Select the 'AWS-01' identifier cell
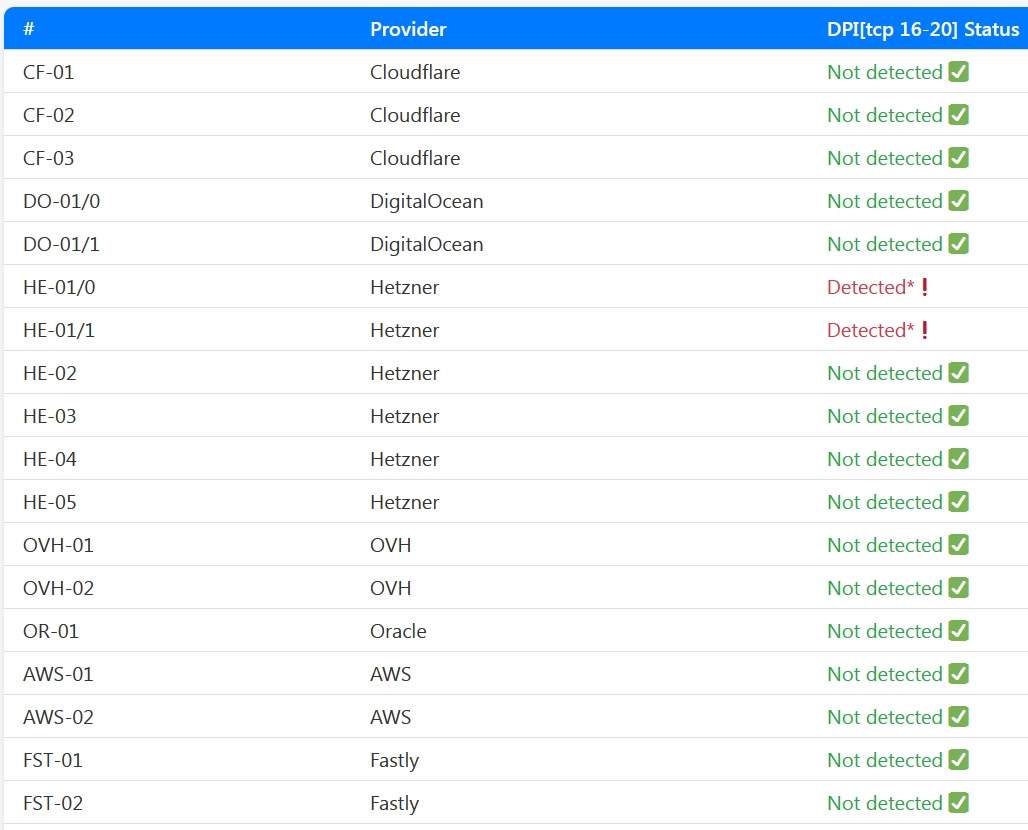1028x830 pixels. click(58, 675)
